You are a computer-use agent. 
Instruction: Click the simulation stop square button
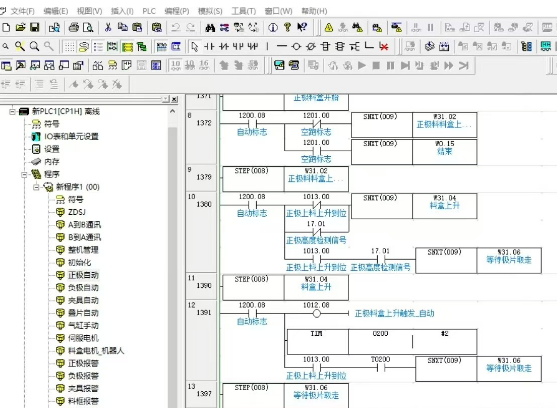(376, 65)
